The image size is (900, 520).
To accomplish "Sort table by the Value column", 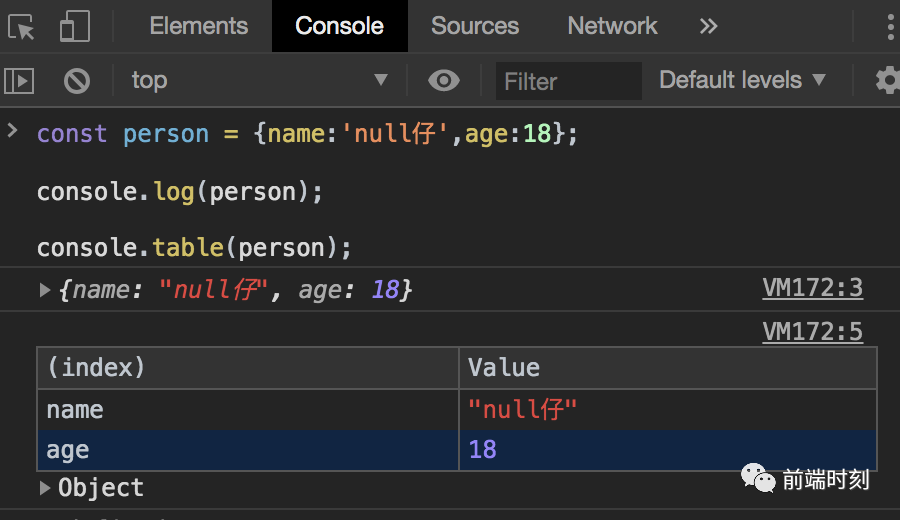I will (668, 368).
